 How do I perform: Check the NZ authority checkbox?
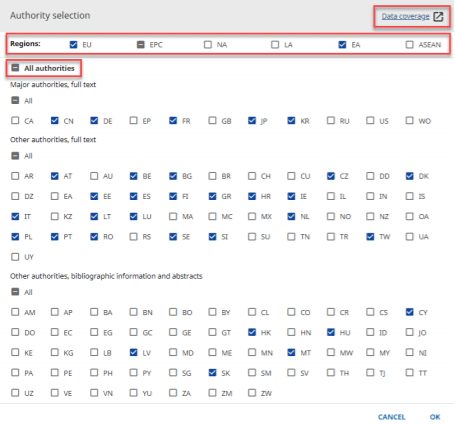coord(370,216)
